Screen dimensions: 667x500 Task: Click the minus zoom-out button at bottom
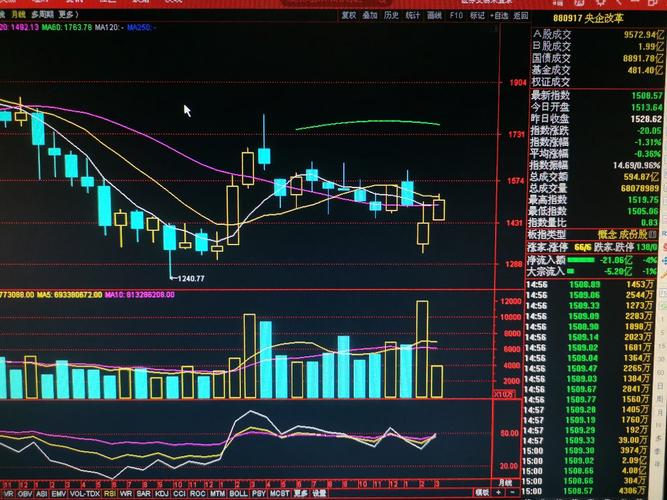[x=512, y=492]
